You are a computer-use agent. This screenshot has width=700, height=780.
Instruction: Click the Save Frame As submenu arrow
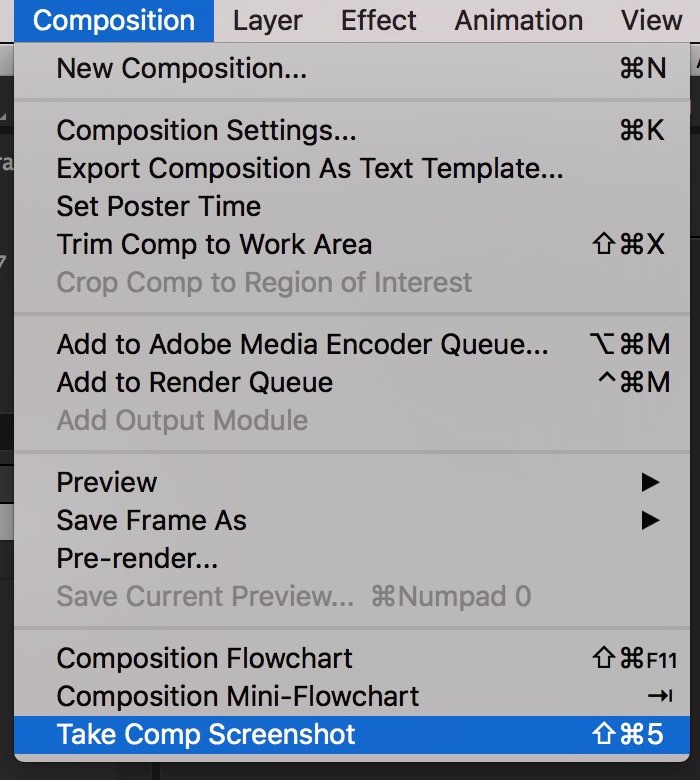click(650, 520)
